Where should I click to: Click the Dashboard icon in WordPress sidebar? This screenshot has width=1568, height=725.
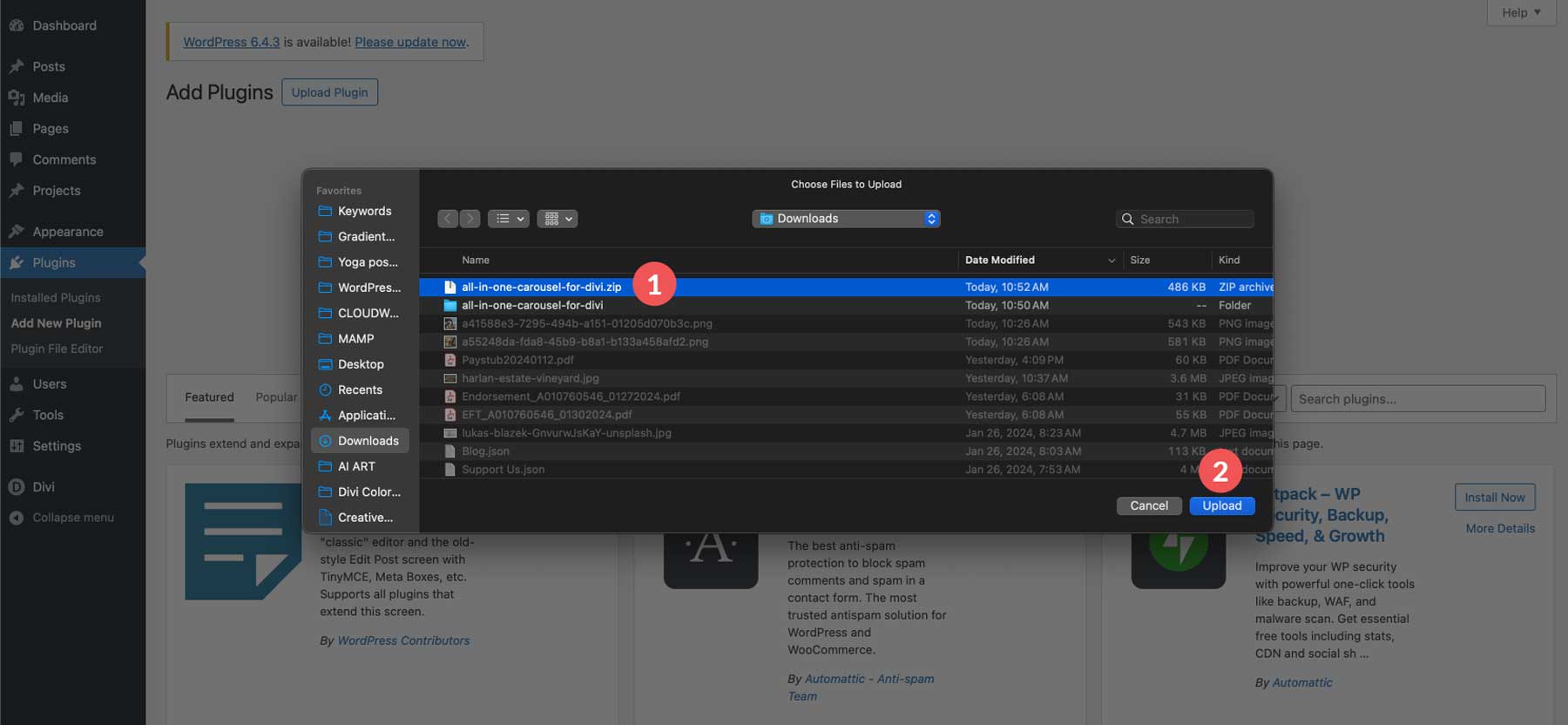tap(16, 25)
